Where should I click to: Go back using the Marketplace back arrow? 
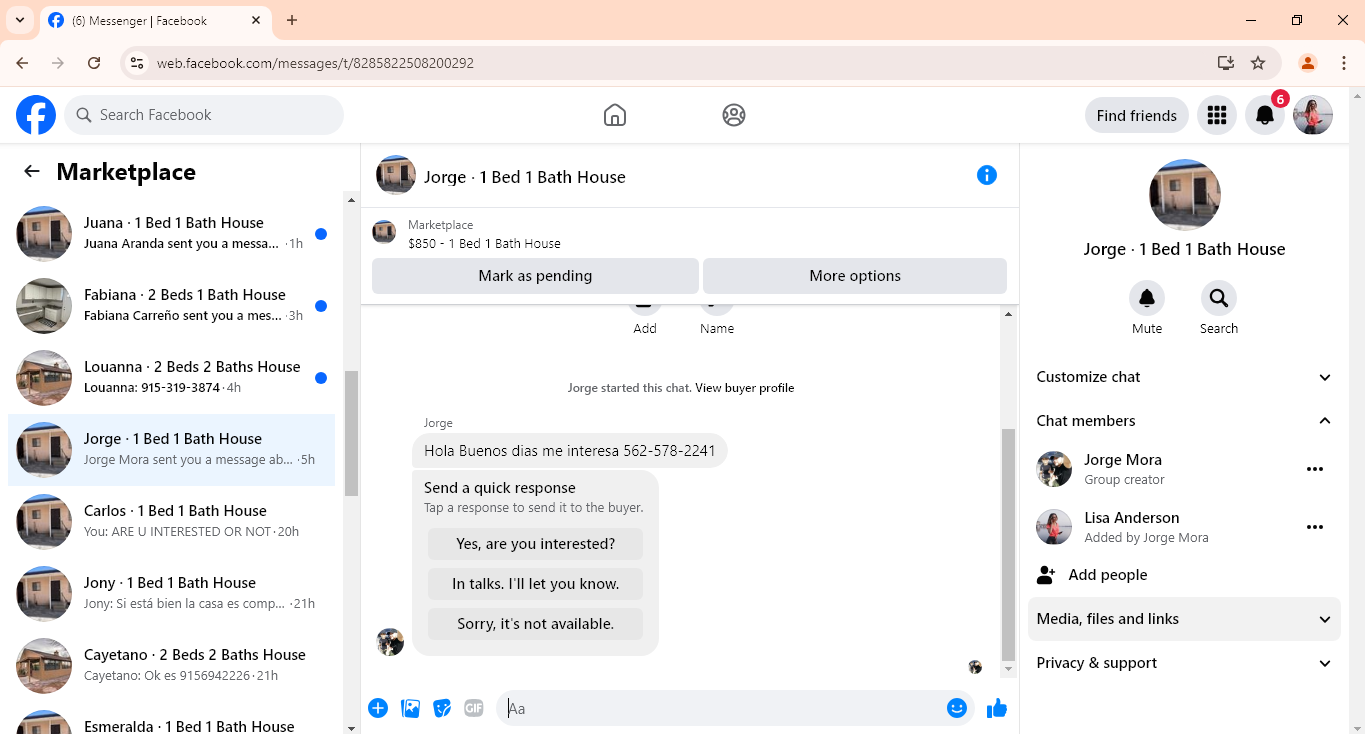pyautogui.click(x=32, y=171)
